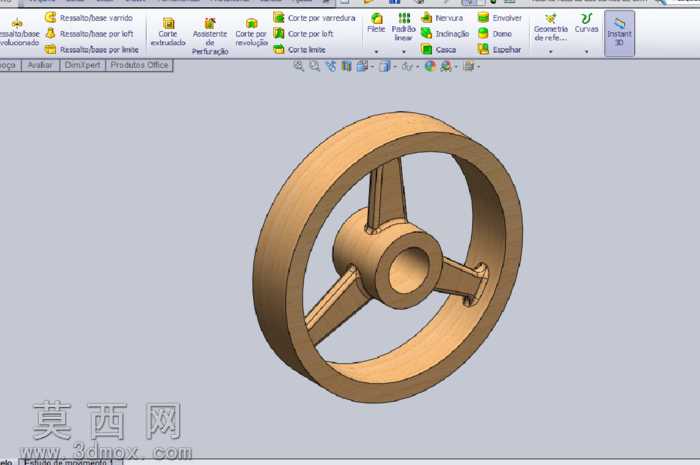Expand the dropdown arrow under Padrão linear
700x465 pixels.
coord(404,52)
